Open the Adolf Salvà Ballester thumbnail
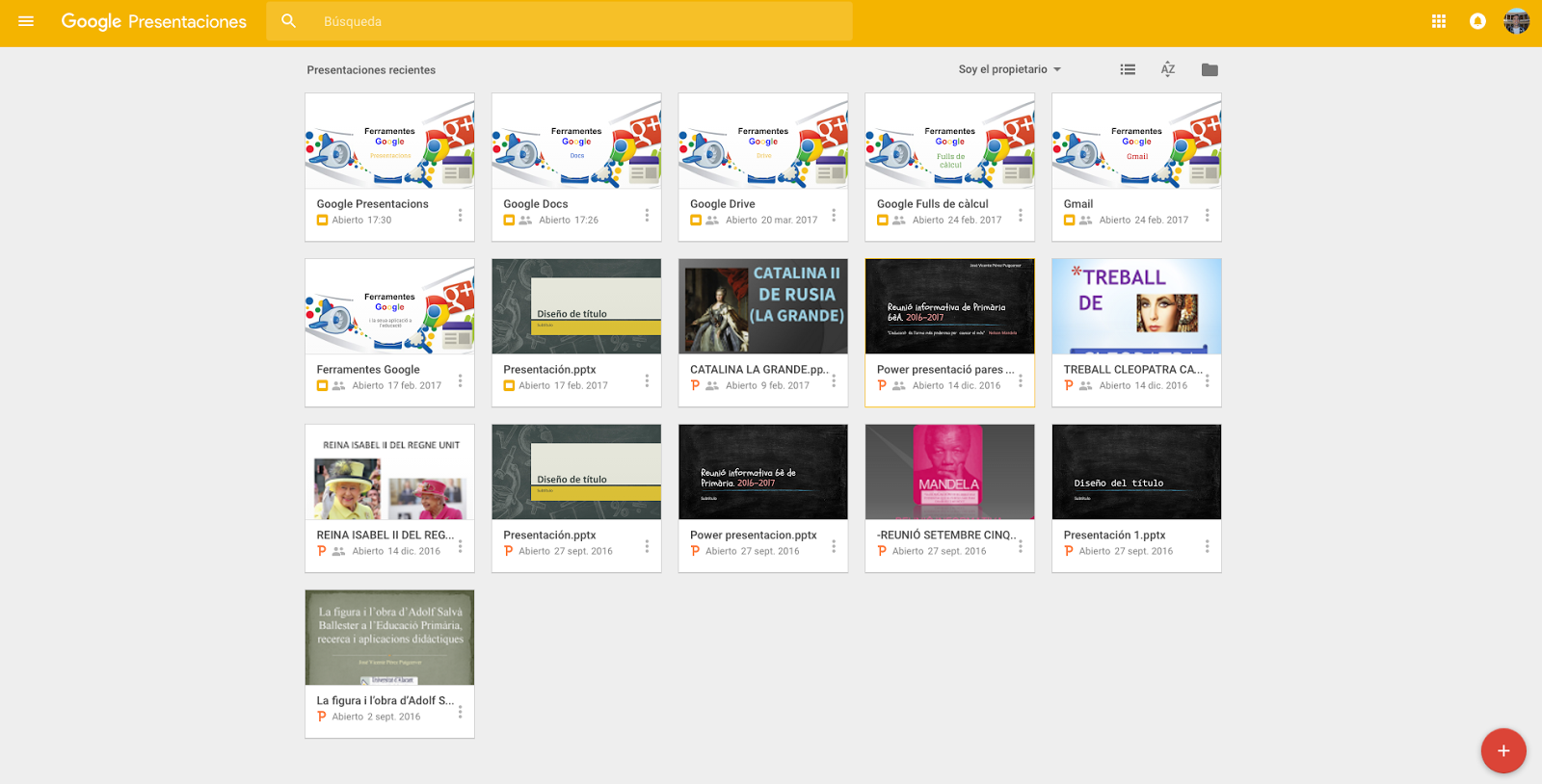Image resolution: width=1542 pixels, height=784 pixels. click(389, 638)
